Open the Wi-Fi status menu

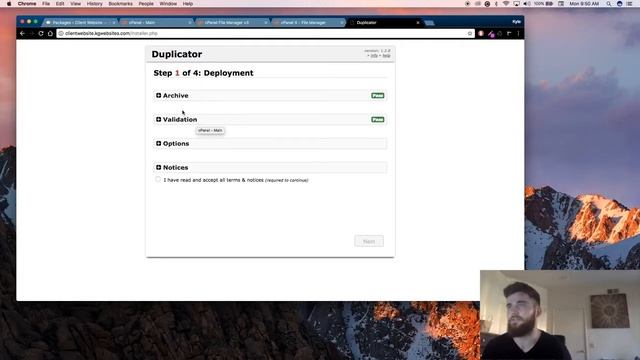tap(506, 4)
